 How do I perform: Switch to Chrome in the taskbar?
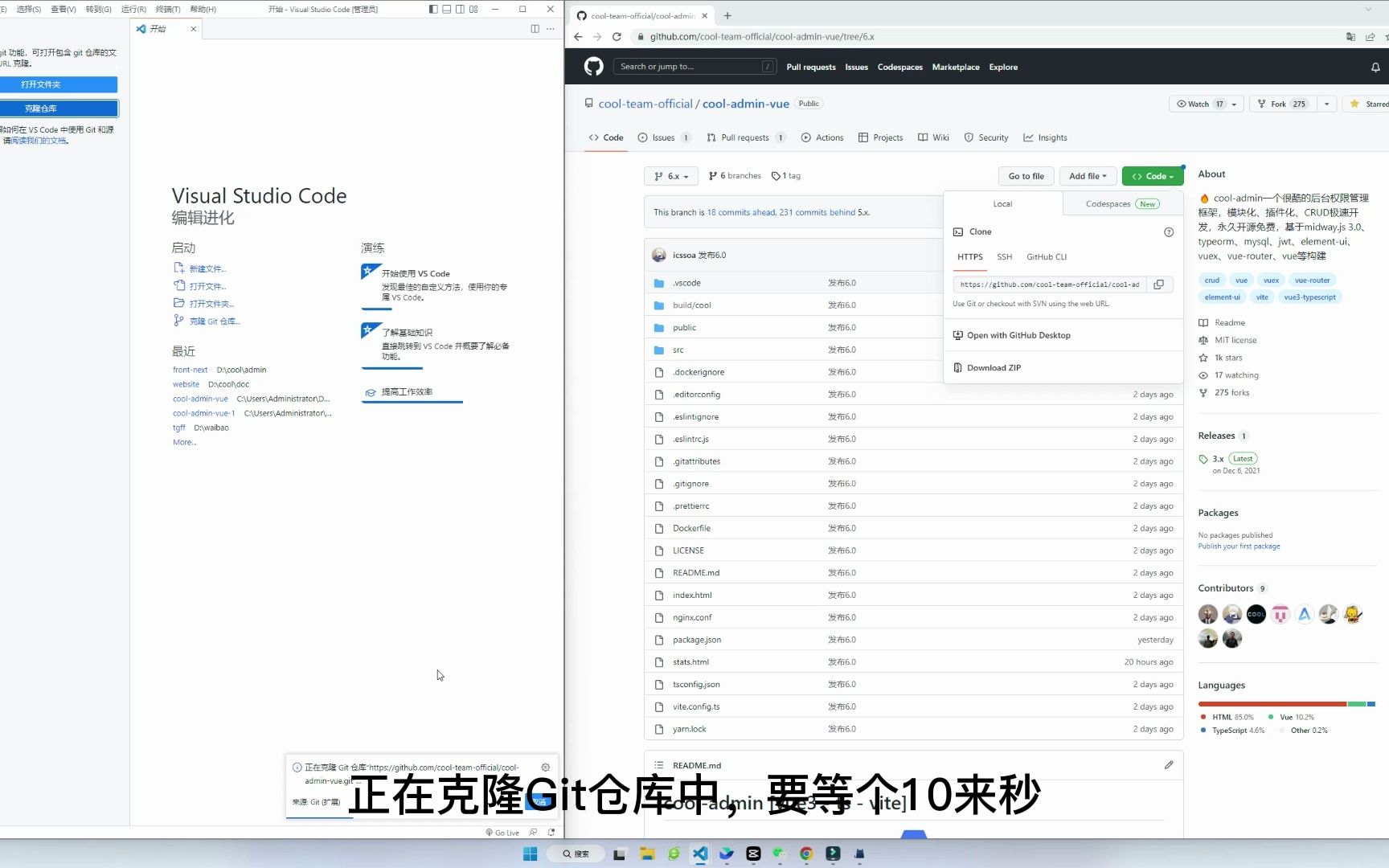[806, 854]
